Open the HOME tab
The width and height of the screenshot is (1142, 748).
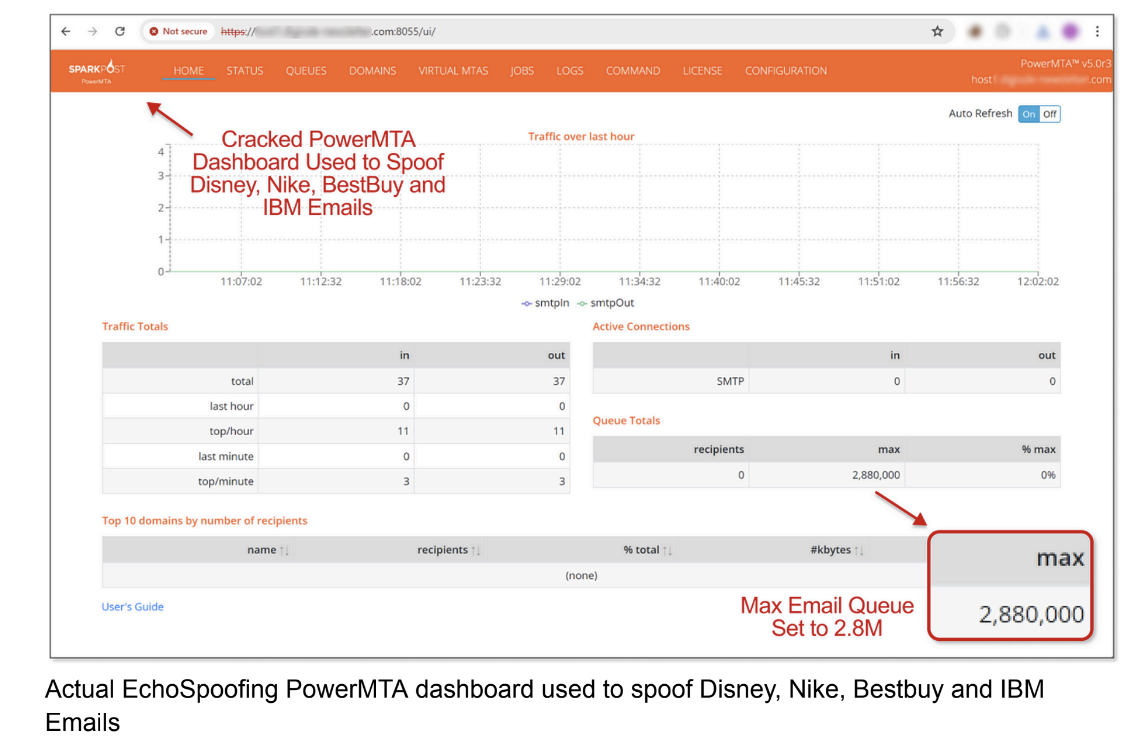tap(189, 71)
